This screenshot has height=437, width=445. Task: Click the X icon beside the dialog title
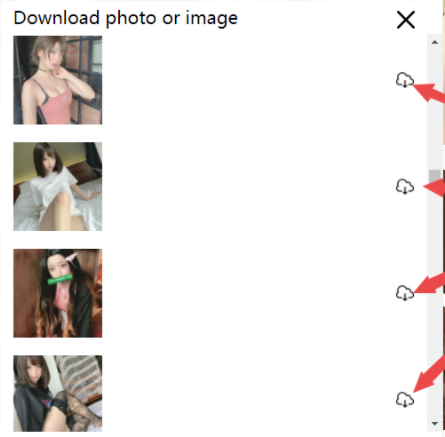406,20
